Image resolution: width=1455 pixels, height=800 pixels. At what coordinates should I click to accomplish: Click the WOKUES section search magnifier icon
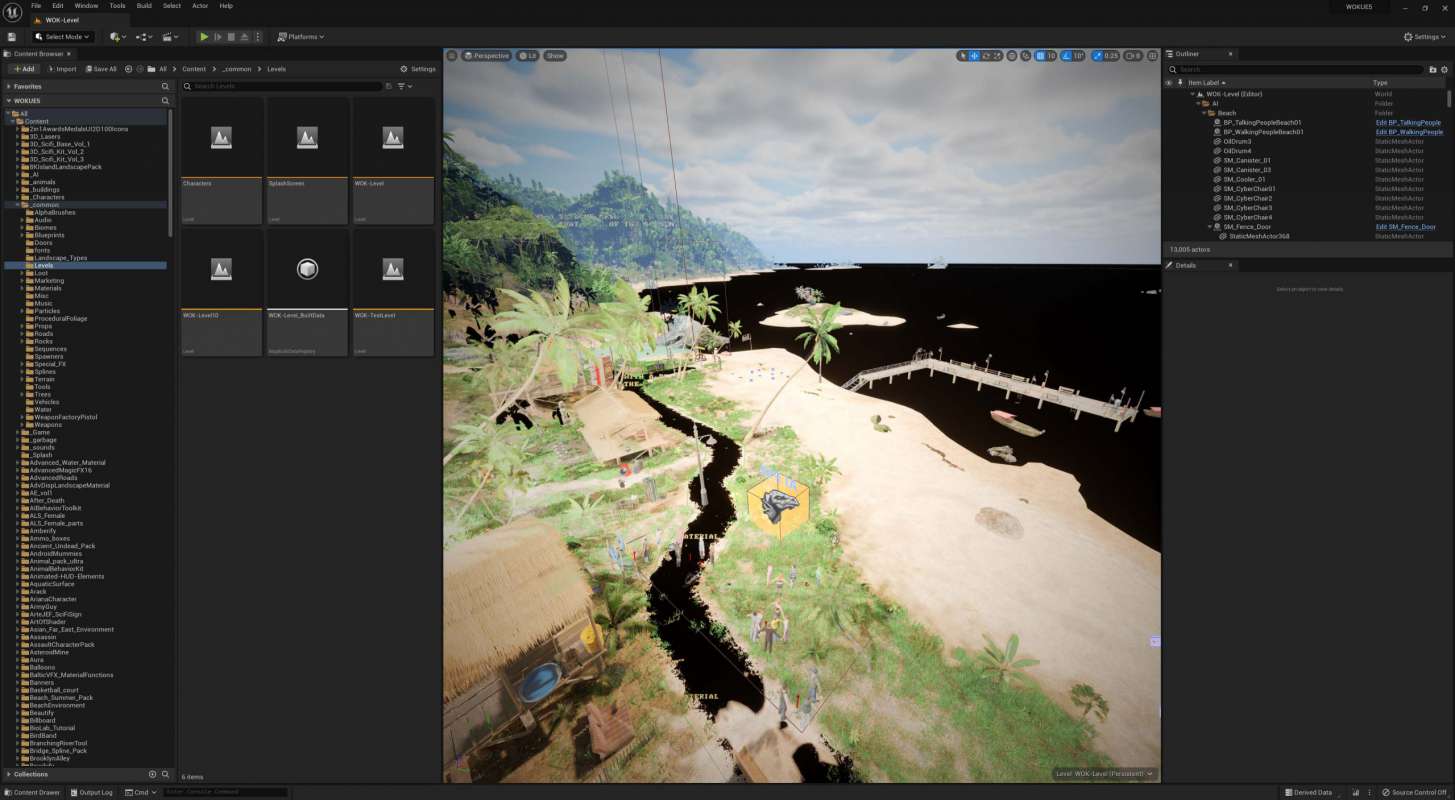(166, 101)
